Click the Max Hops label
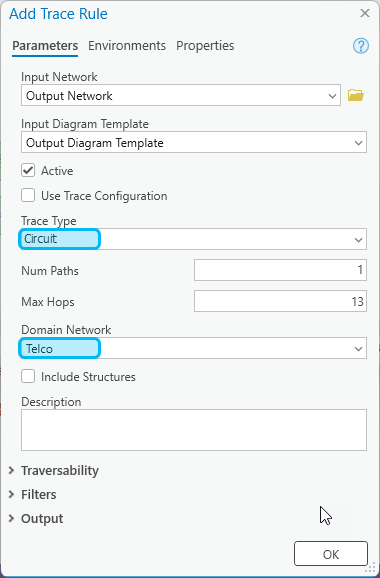Image resolution: width=380 pixels, height=578 pixels. 48,302
